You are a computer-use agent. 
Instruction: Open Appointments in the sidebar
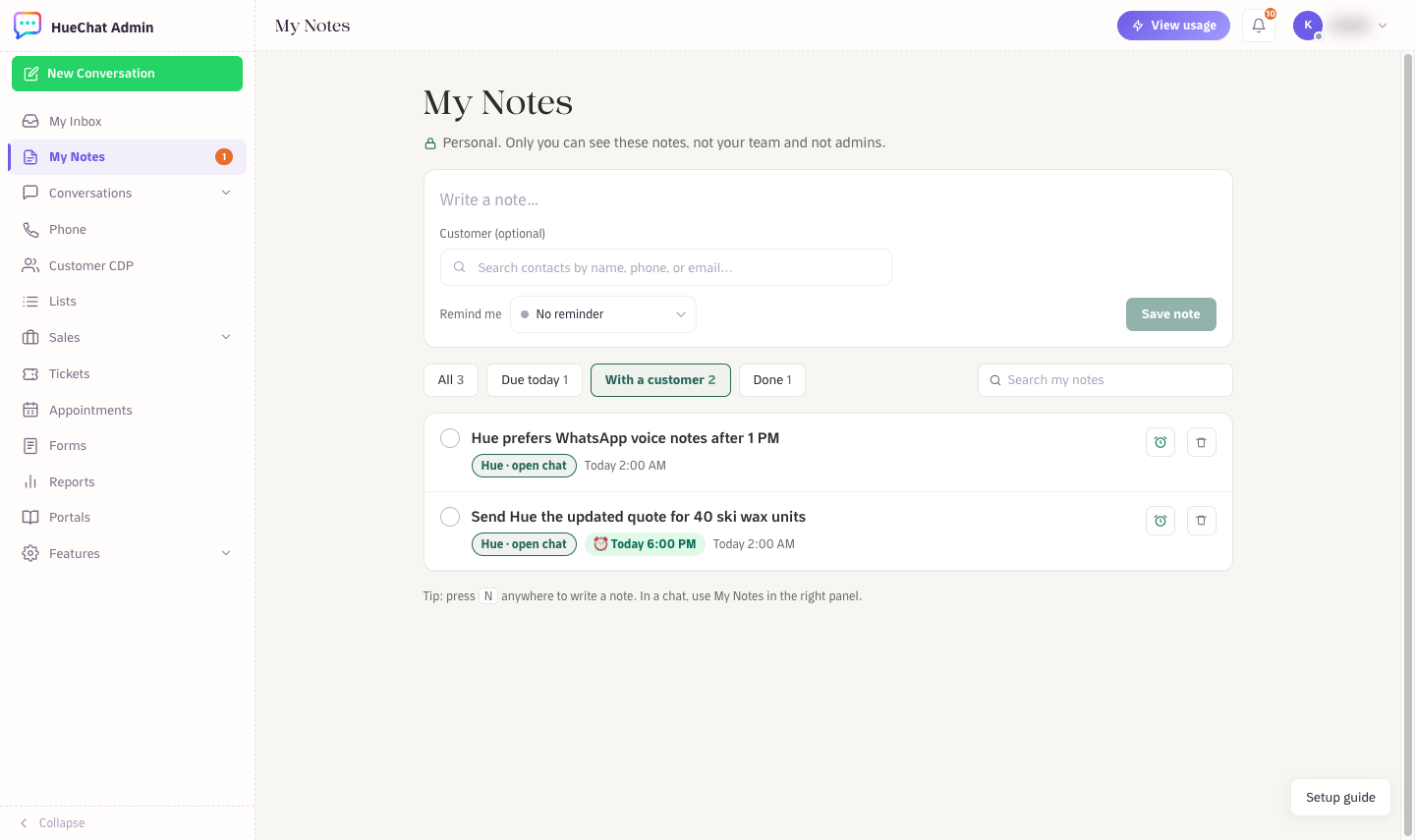(x=127, y=410)
